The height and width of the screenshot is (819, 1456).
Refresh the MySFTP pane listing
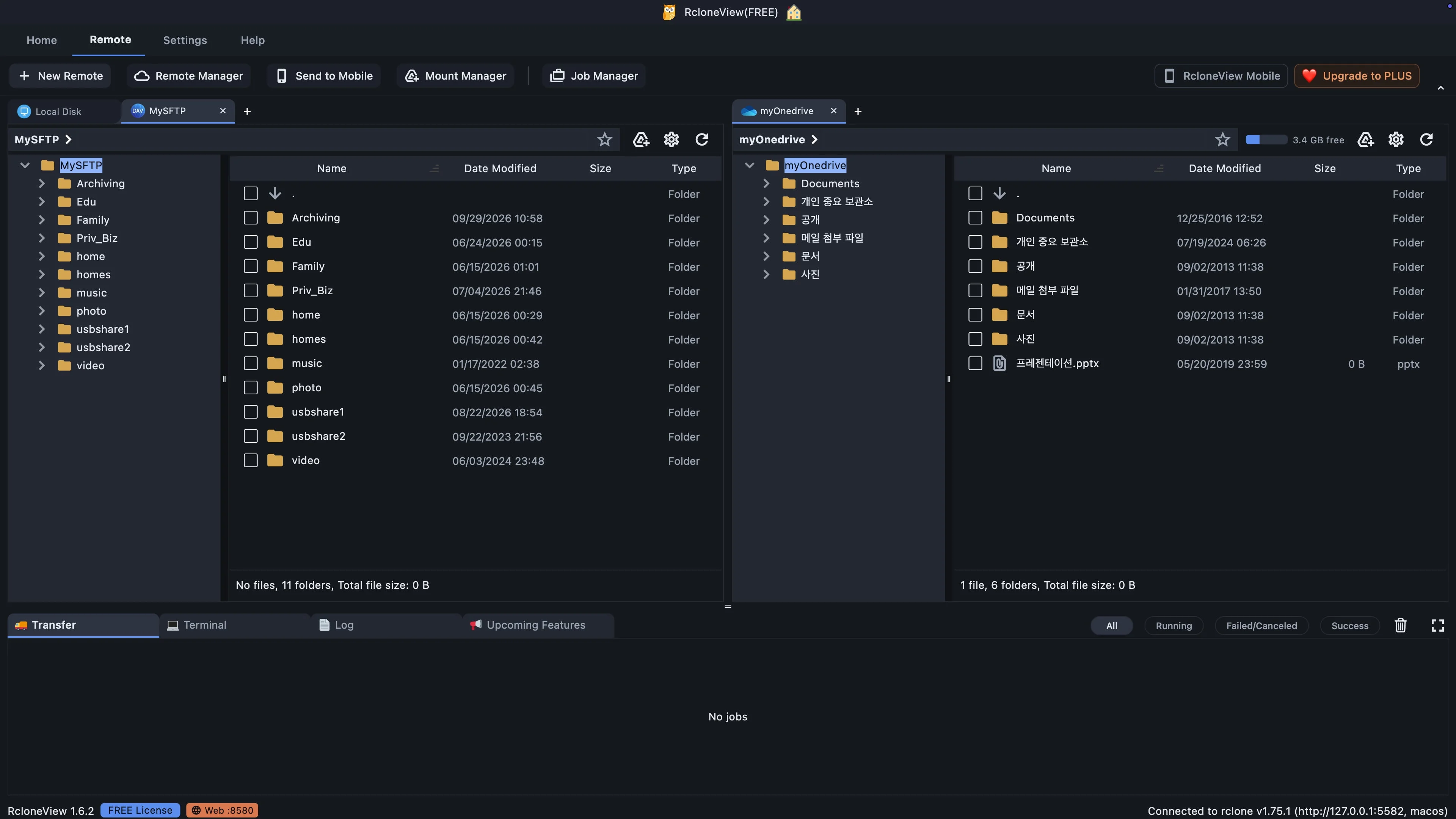click(x=701, y=140)
